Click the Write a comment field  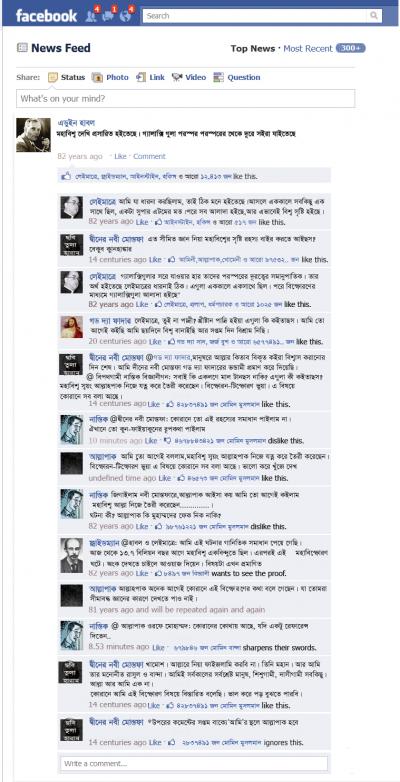[194, 764]
